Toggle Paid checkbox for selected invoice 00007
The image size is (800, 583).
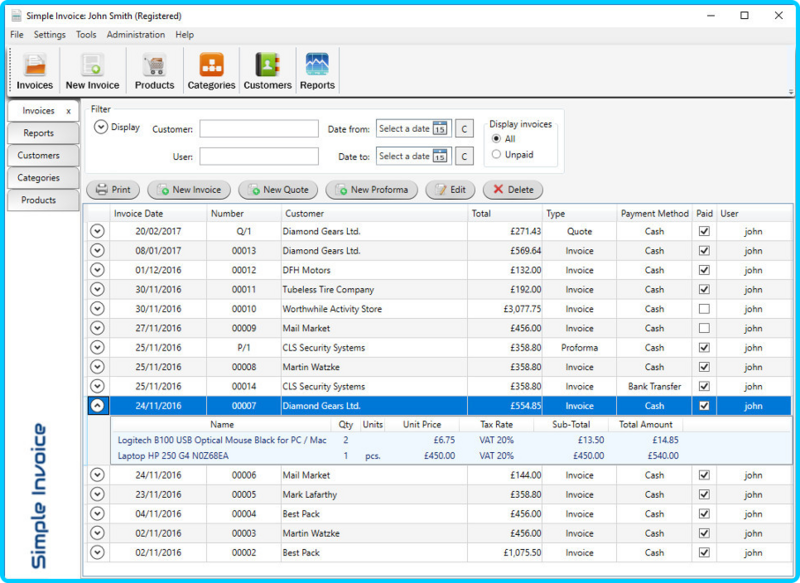[704, 405]
